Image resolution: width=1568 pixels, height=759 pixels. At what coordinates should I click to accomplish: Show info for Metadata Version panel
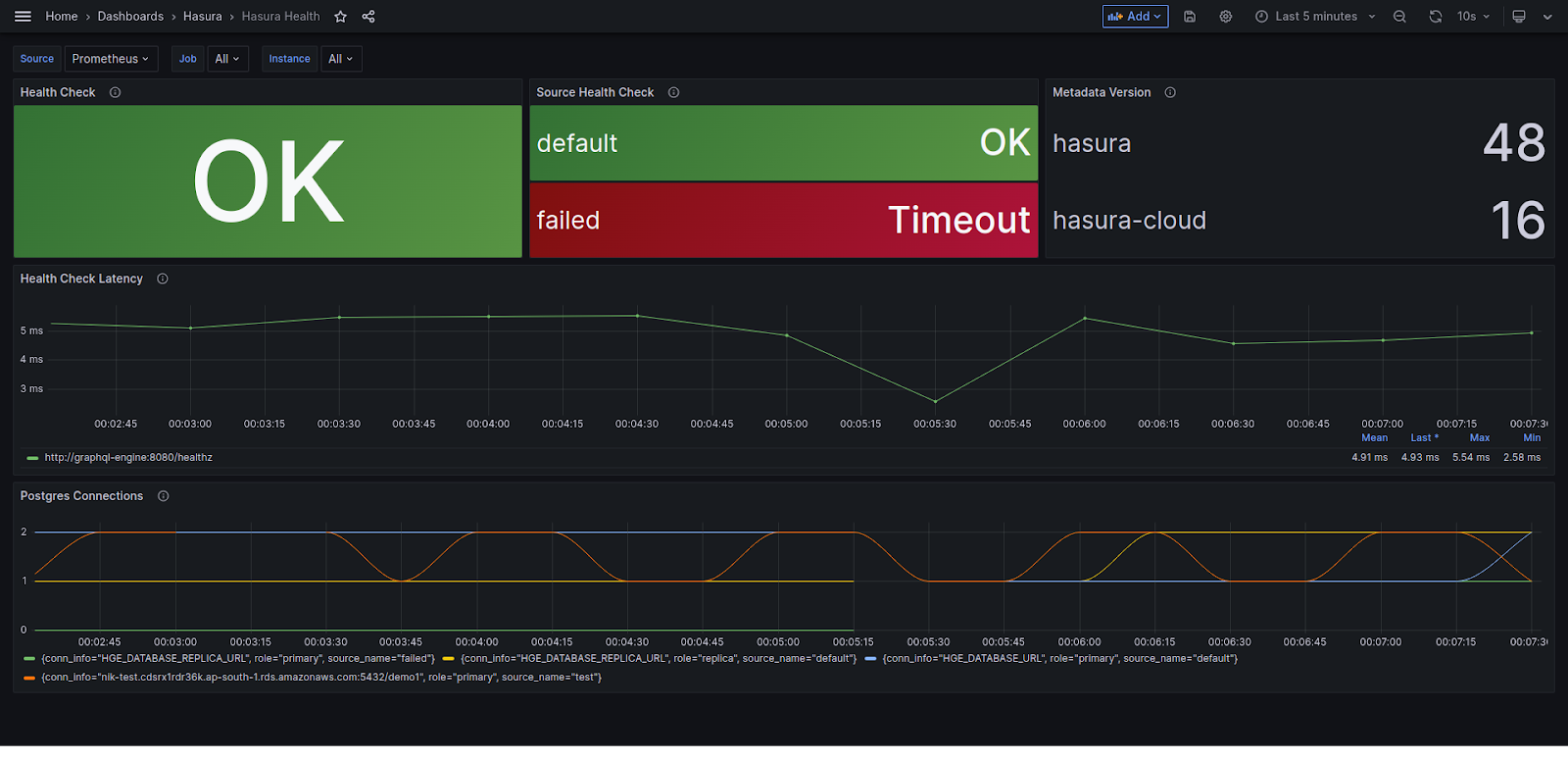click(x=1170, y=92)
